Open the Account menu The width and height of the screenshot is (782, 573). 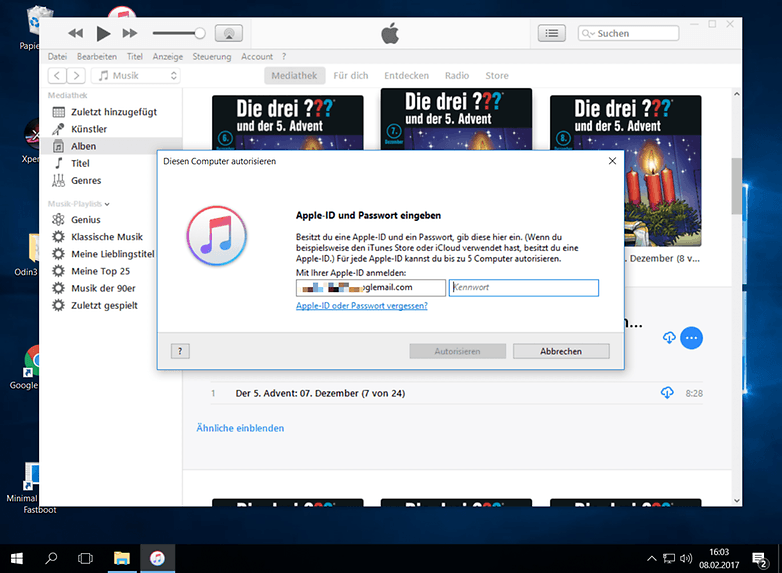(x=257, y=56)
